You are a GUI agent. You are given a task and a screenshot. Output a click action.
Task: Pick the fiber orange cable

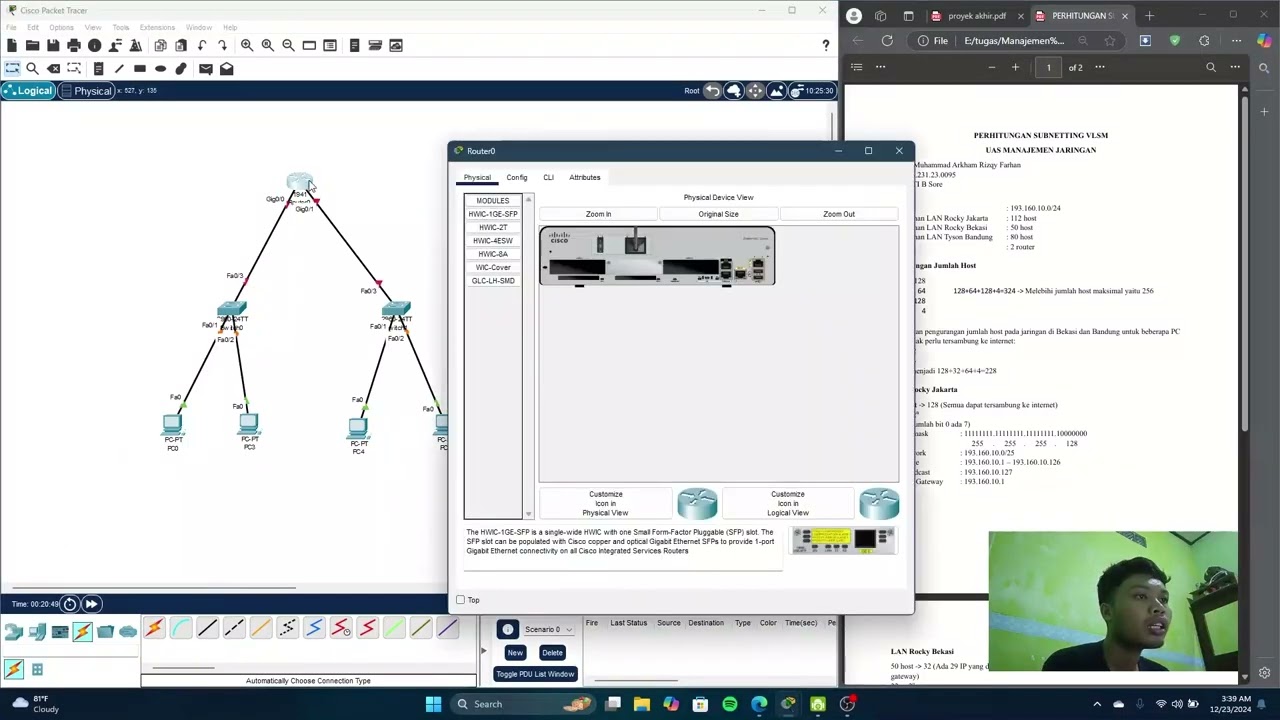coord(261,628)
